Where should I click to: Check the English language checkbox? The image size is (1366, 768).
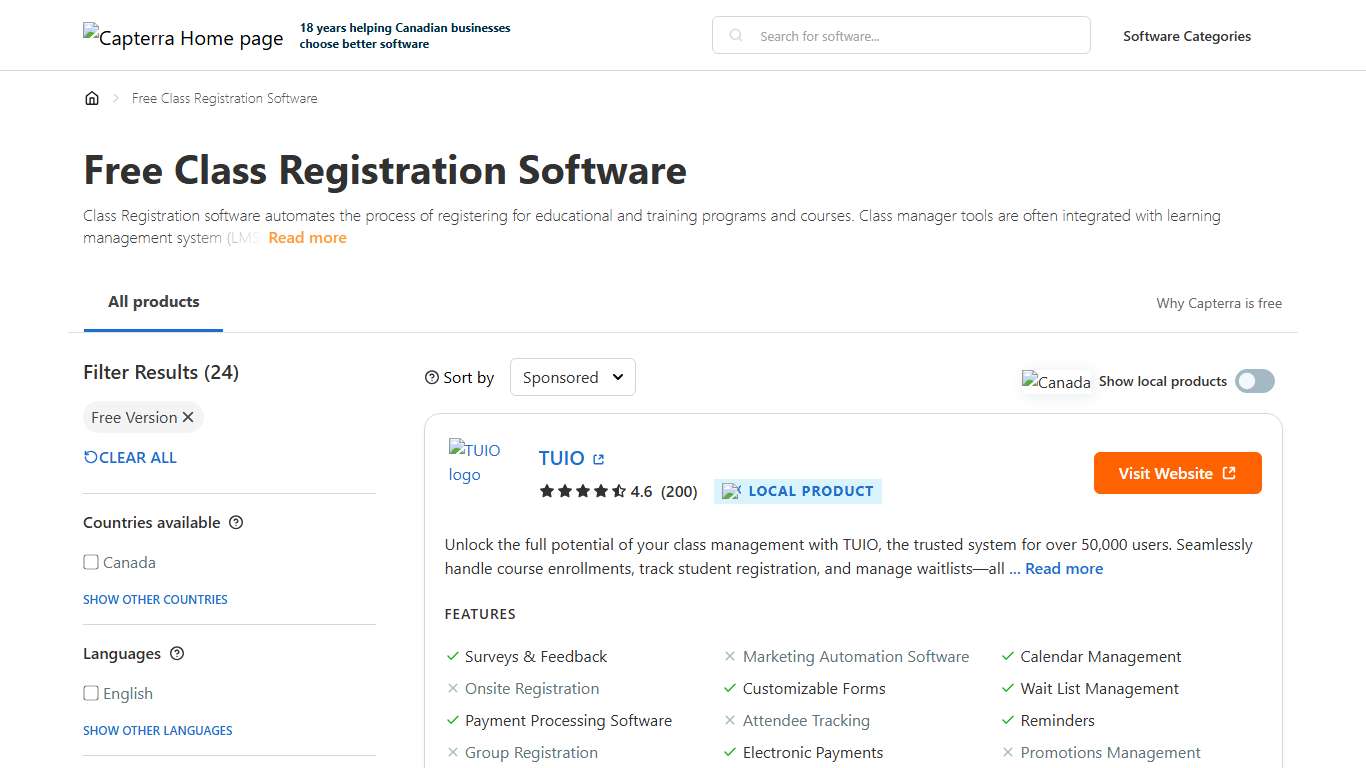click(91, 693)
